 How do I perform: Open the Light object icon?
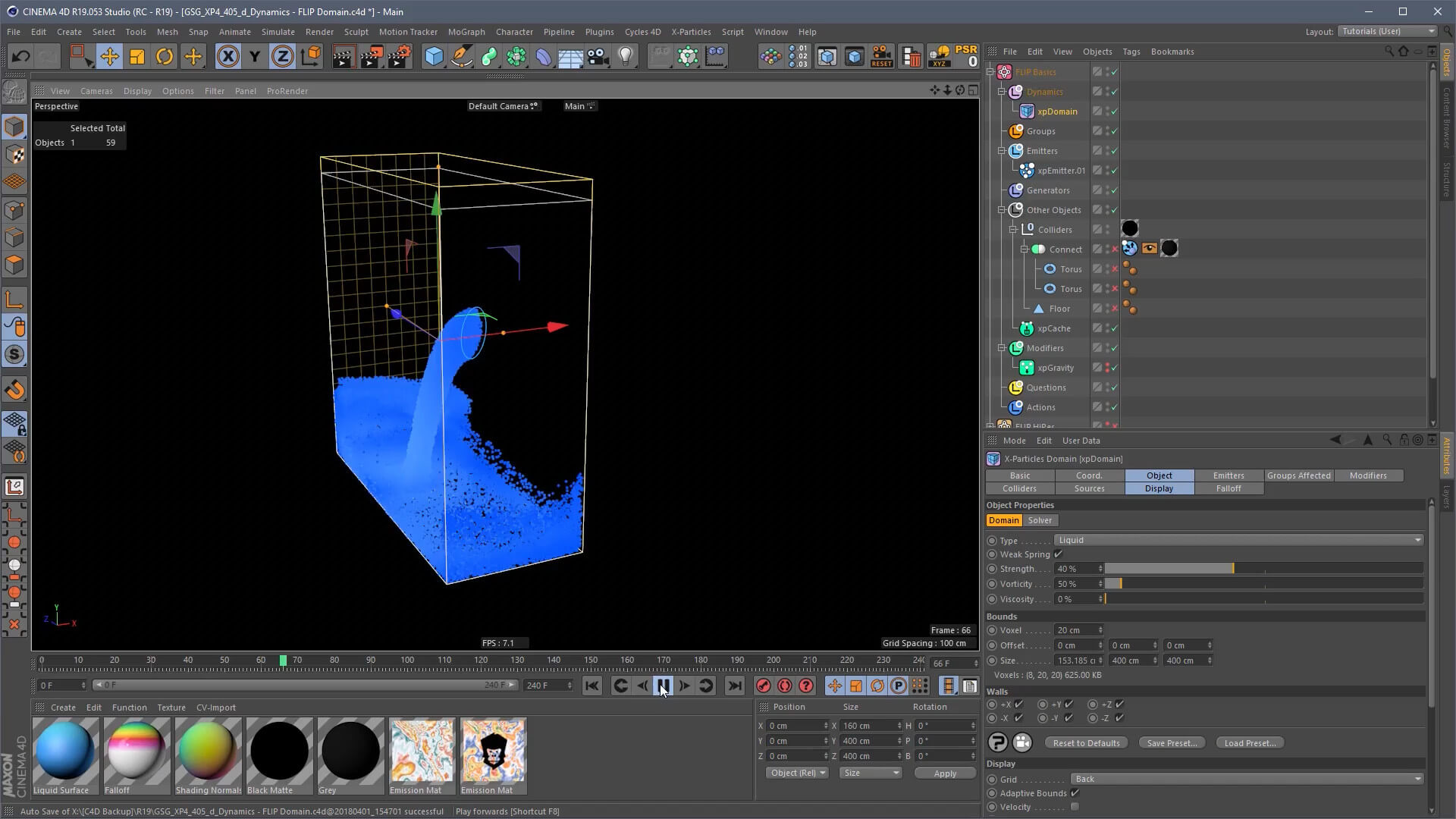pyautogui.click(x=626, y=57)
